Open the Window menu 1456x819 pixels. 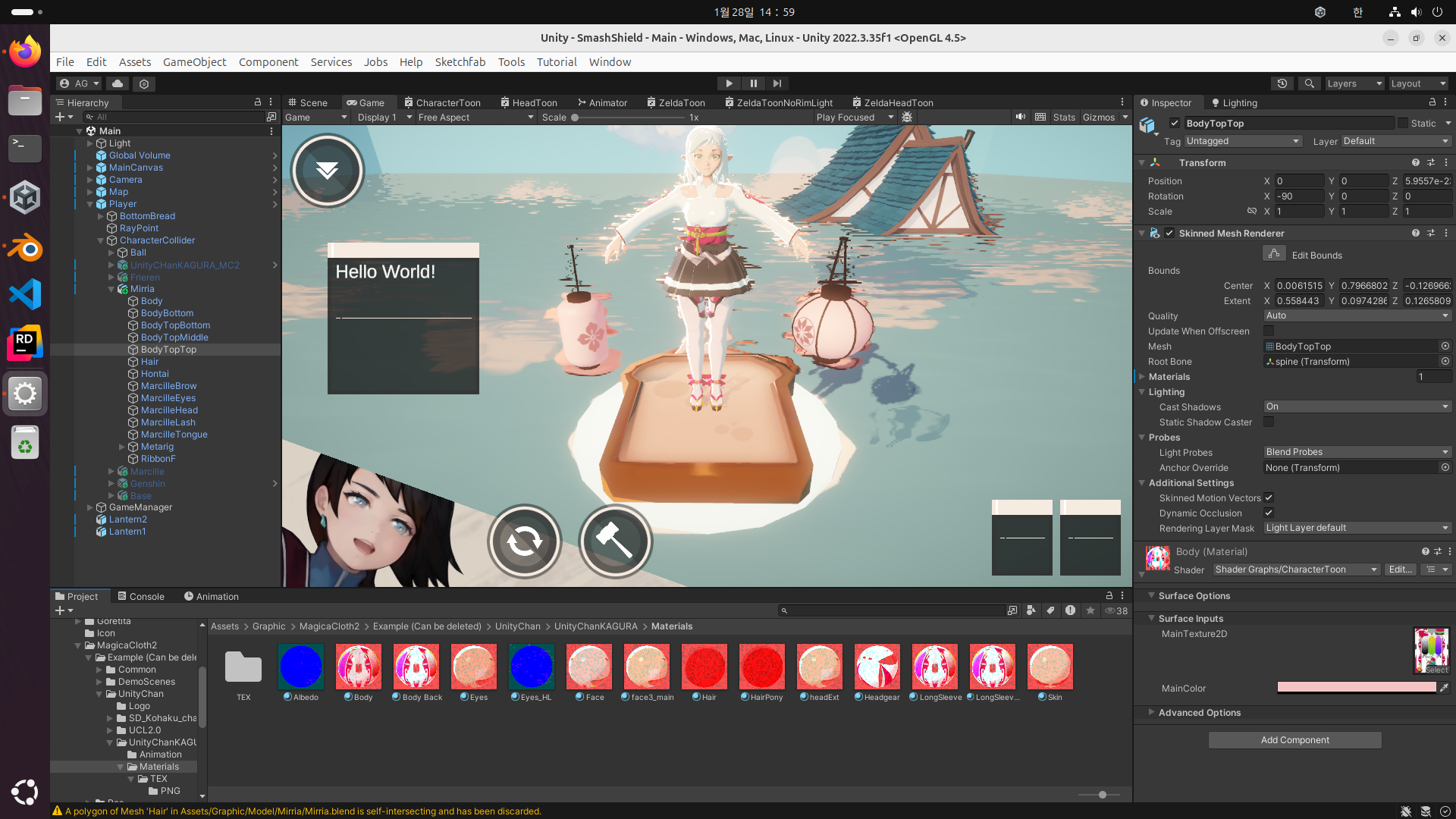610,62
